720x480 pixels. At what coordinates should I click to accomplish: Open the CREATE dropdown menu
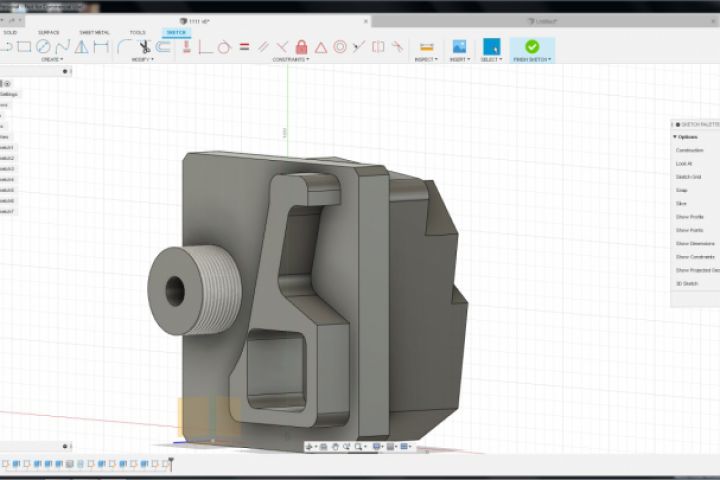tap(51, 59)
